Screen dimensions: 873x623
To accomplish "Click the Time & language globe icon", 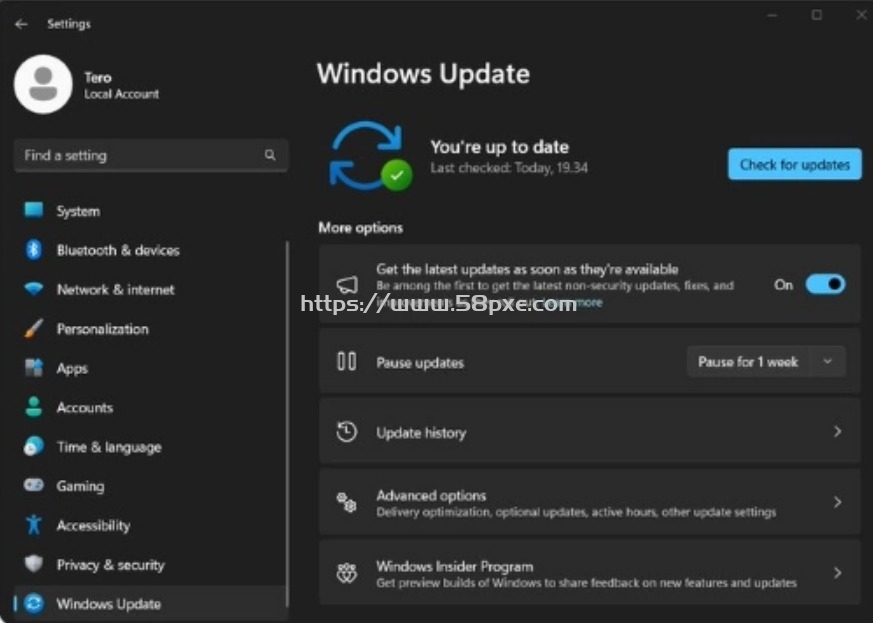I will click(x=33, y=447).
